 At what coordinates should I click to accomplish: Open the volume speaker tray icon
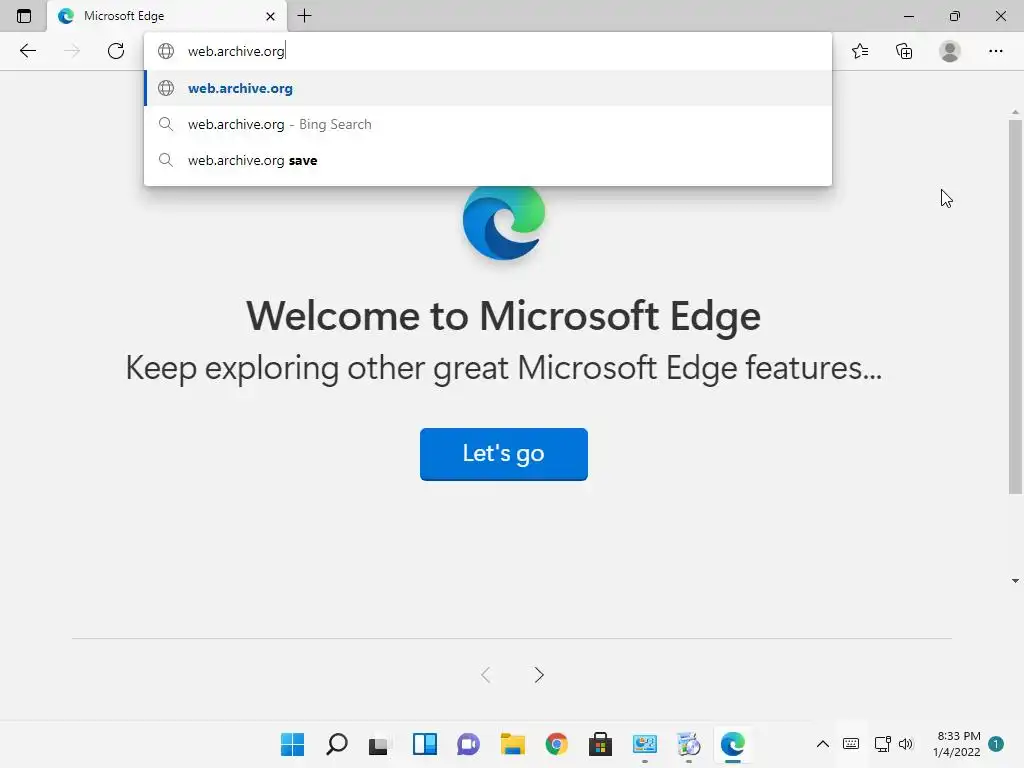click(x=906, y=744)
